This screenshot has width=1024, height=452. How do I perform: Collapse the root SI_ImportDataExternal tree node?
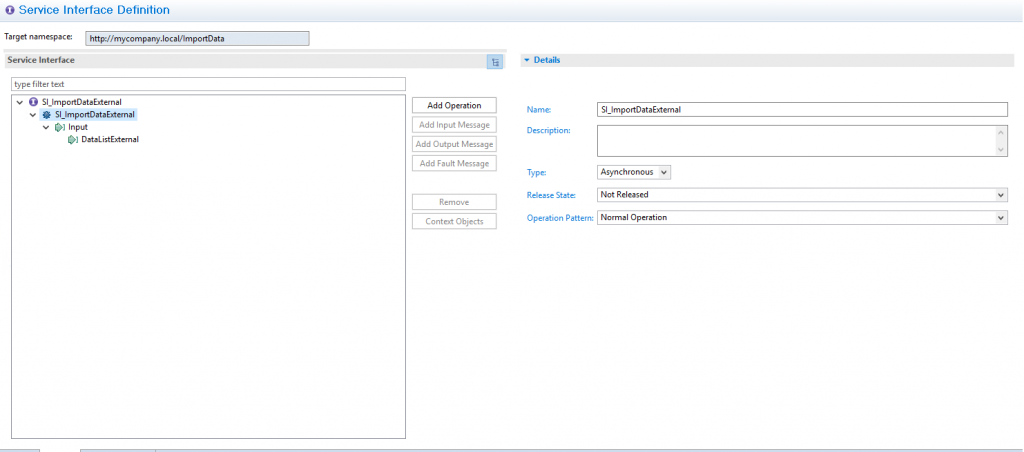pyautogui.click(x=20, y=103)
